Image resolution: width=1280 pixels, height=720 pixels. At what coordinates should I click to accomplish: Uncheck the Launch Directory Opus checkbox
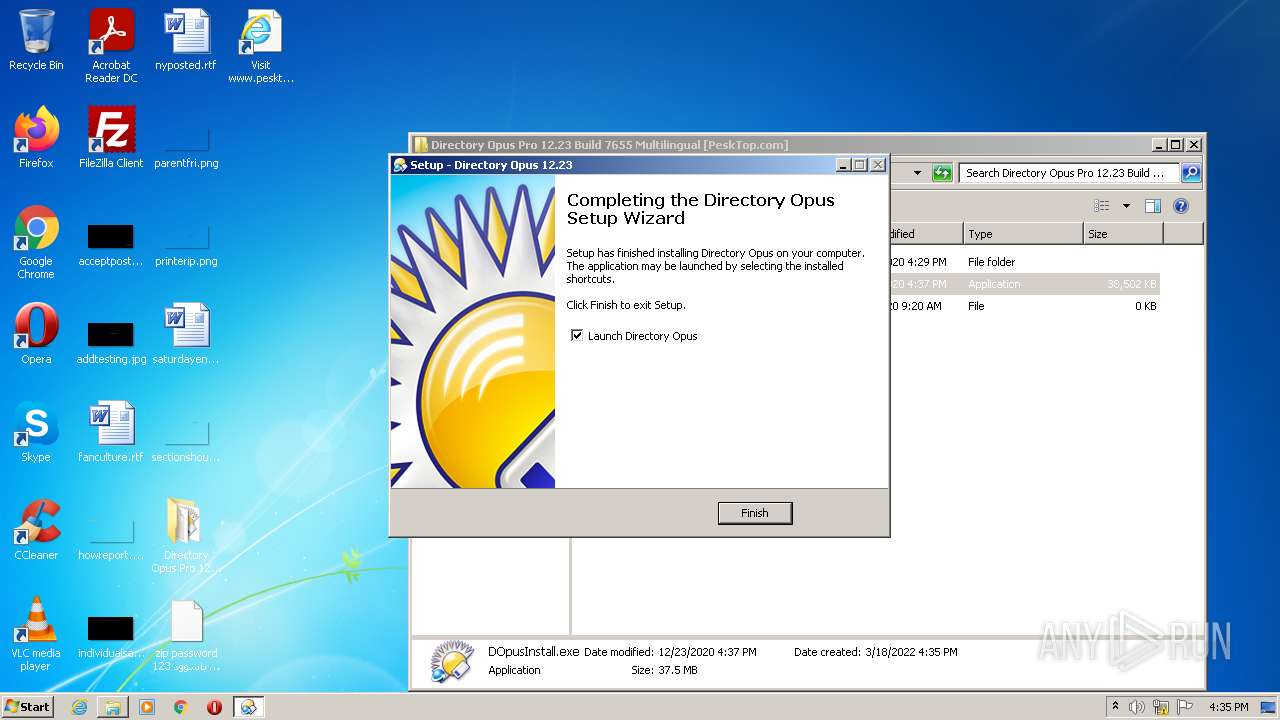[577, 335]
